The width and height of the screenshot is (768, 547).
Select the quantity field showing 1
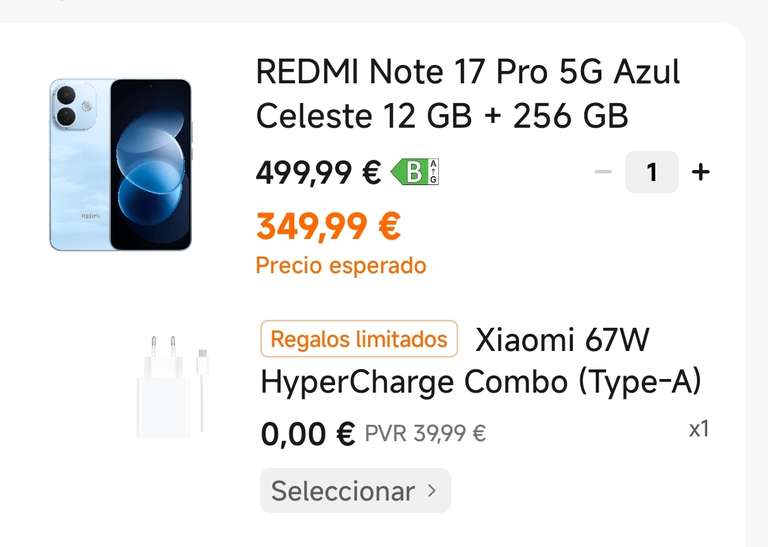pyautogui.click(x=651, y=172)
